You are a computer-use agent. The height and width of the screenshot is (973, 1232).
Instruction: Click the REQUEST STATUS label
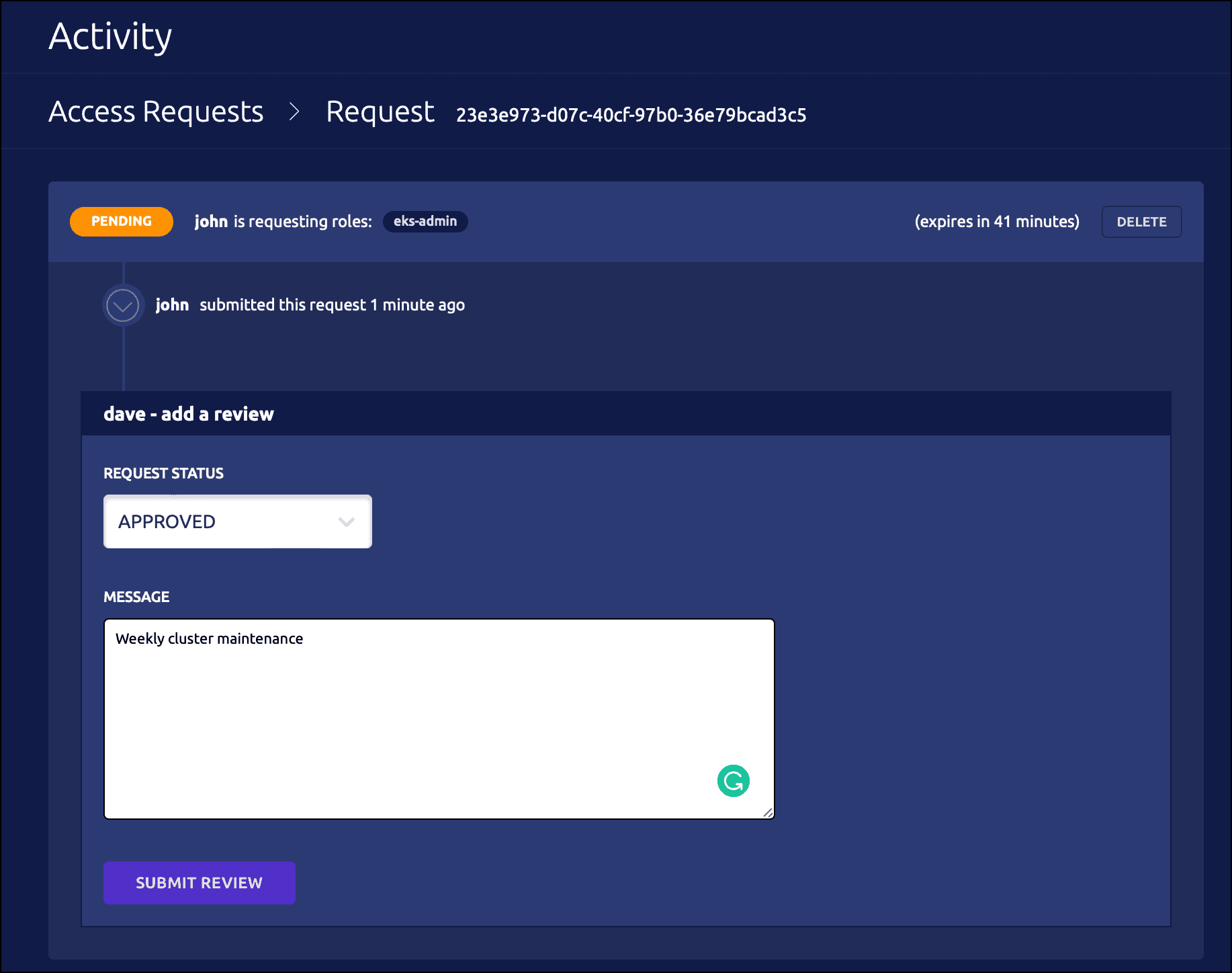pos(163,473)
